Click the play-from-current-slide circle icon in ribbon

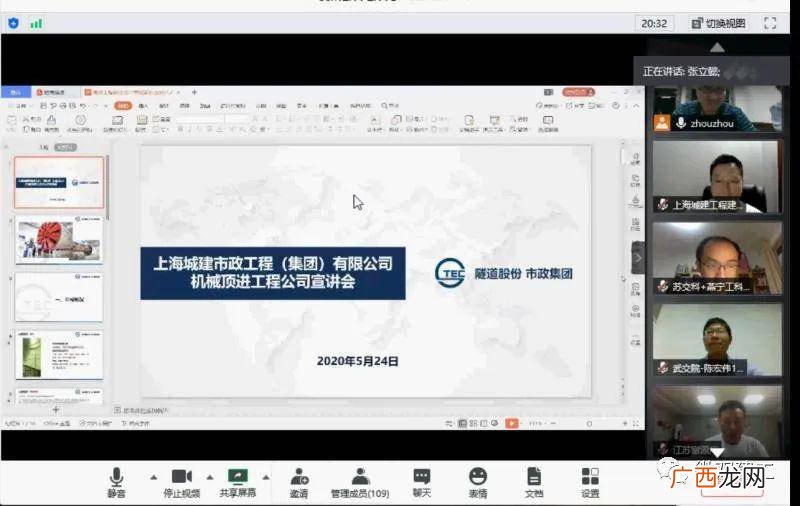[x=80, y=120]
